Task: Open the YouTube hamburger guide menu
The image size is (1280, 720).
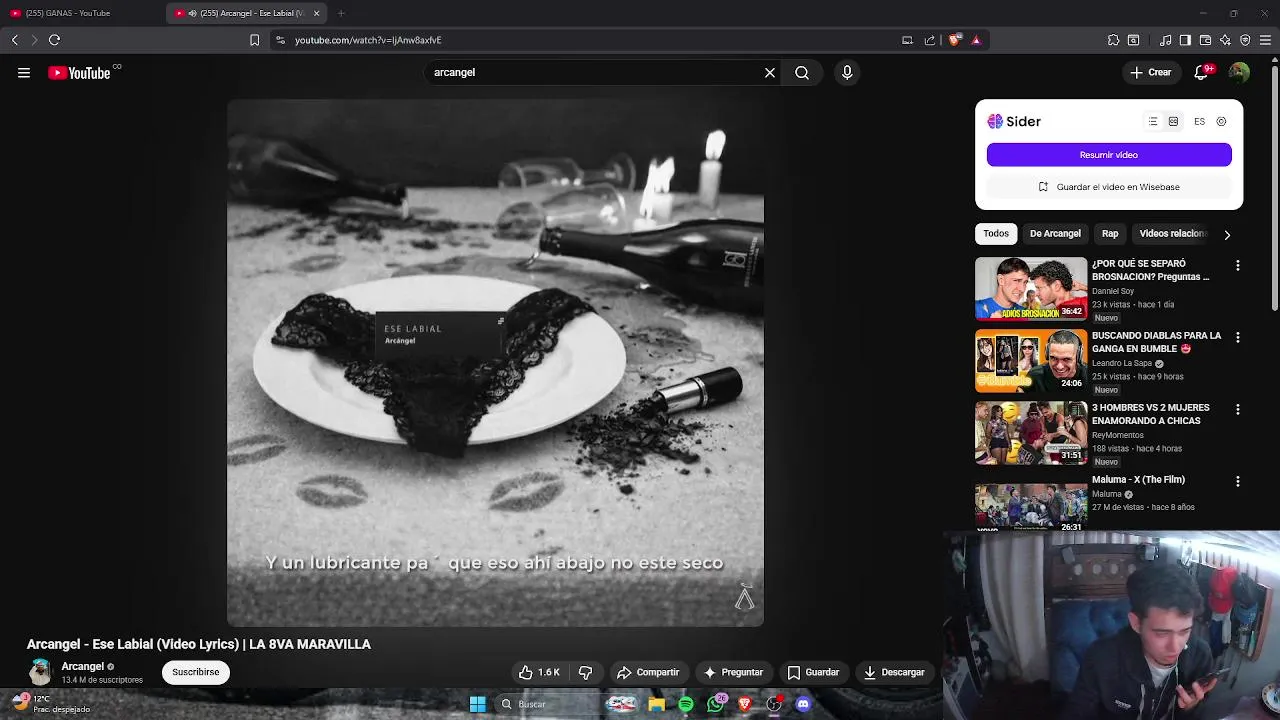Action: [24, 73]
